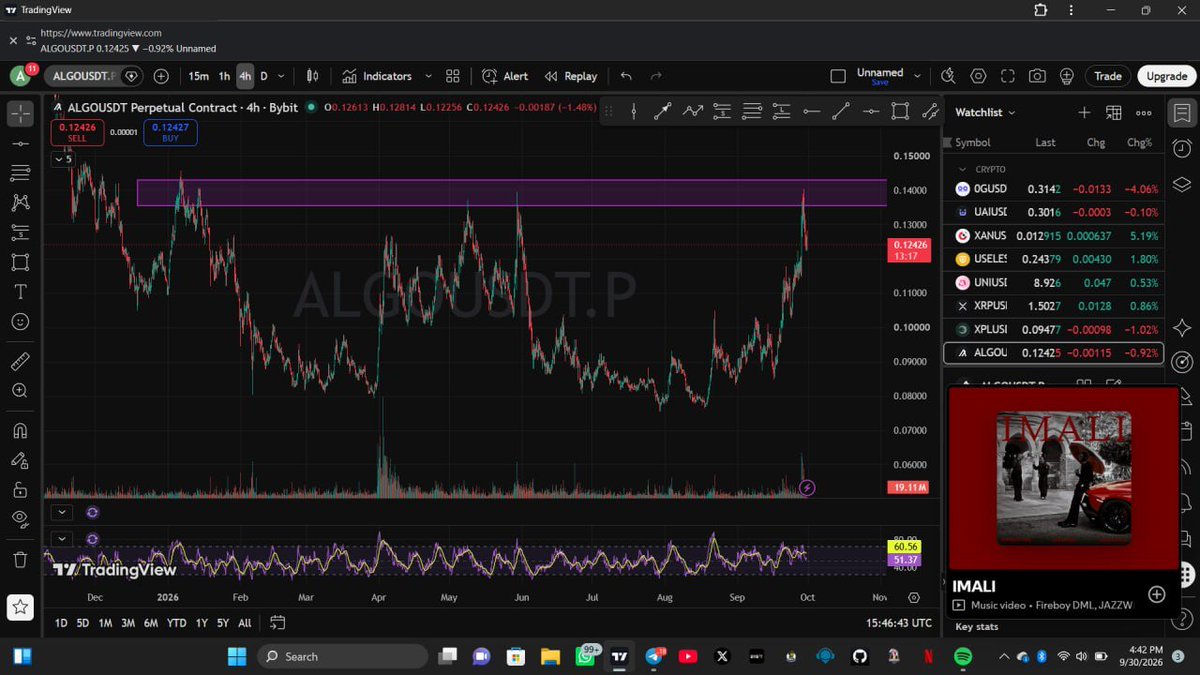Open the layout grid templates button

[x=453, y=76]
